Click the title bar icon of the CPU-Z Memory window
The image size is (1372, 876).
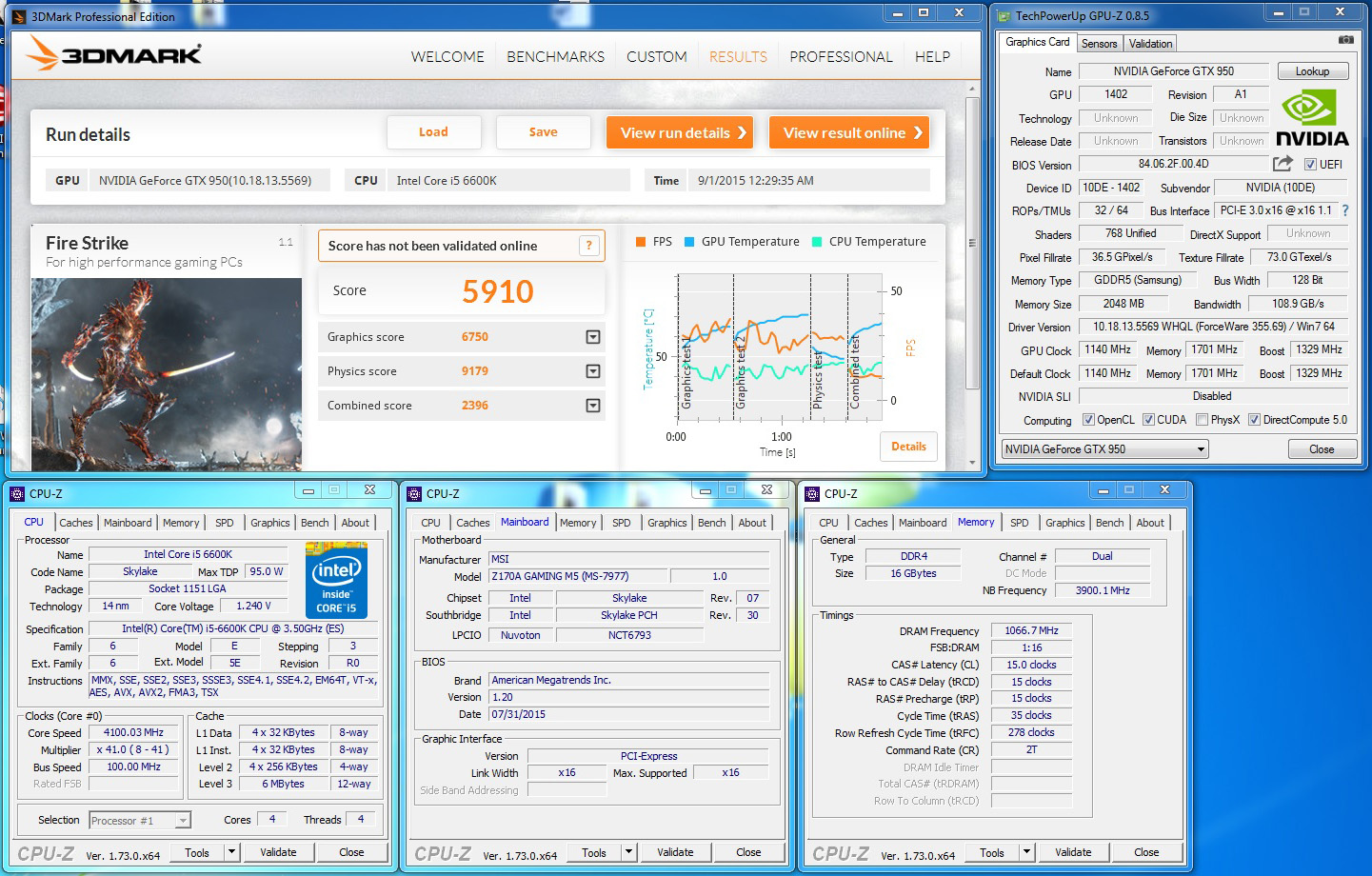812,493
